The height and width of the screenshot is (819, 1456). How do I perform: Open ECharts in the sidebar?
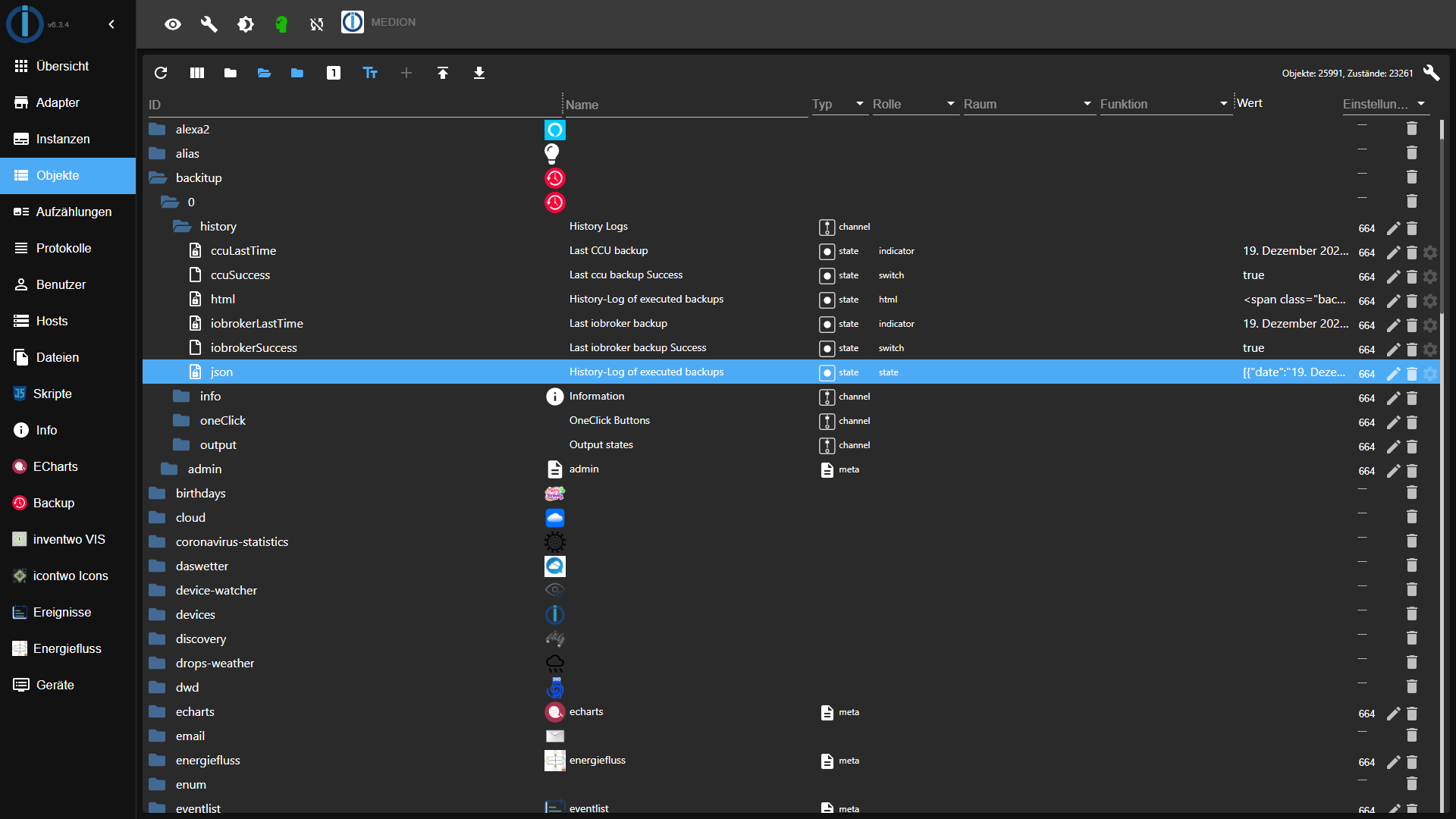pos(67,466)
